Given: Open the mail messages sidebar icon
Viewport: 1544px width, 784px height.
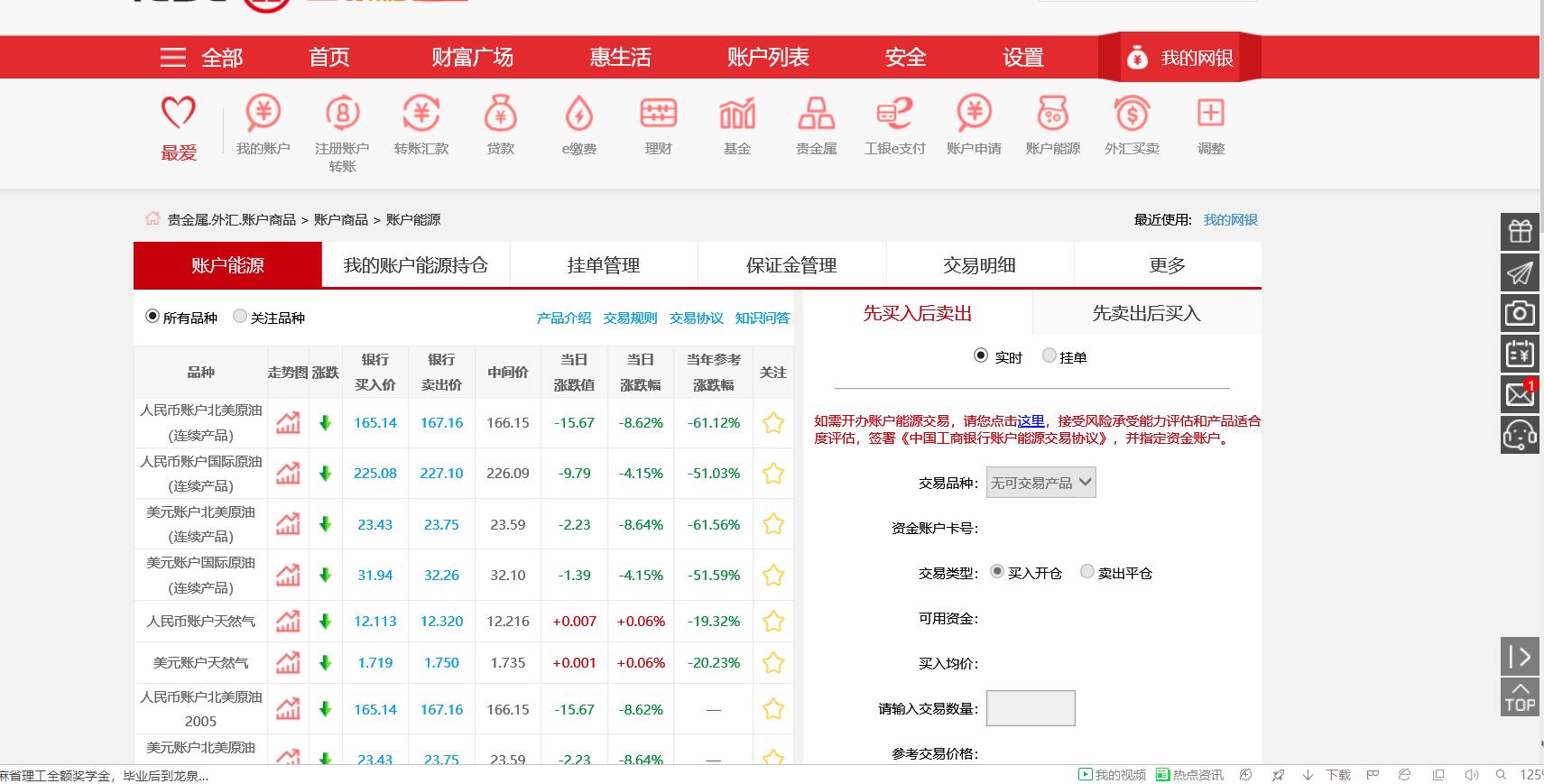Looking at the screenshot, I should pos(1520,394).
